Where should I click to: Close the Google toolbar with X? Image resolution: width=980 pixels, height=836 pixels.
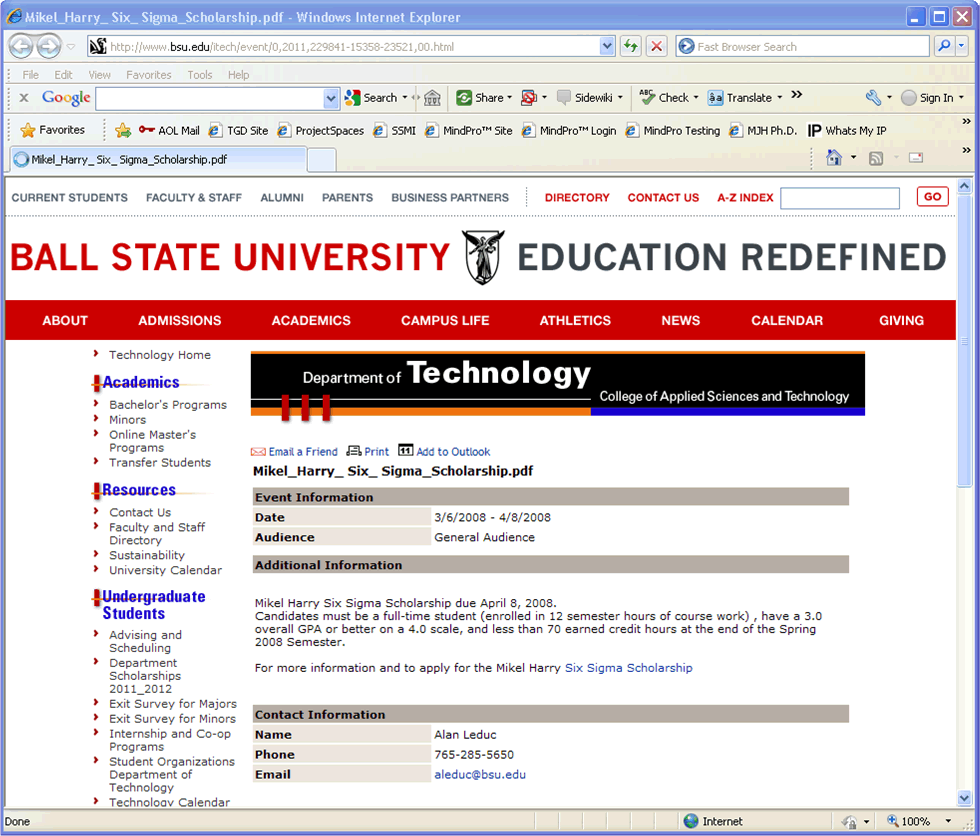23,98
